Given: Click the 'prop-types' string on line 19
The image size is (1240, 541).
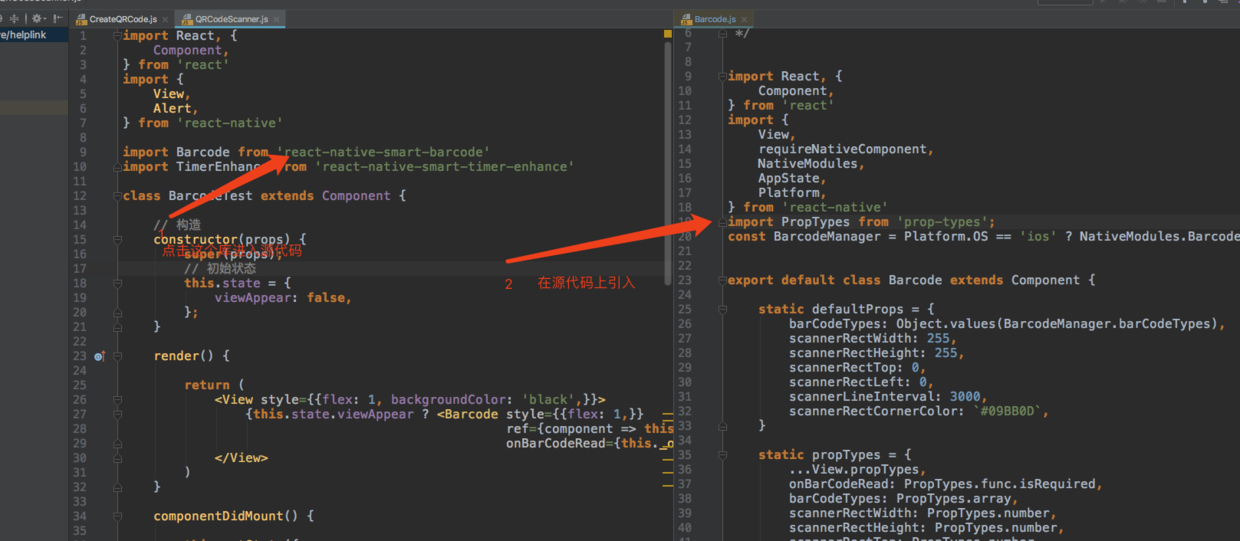Looking at the screenshot, I should tap(942, 222).
